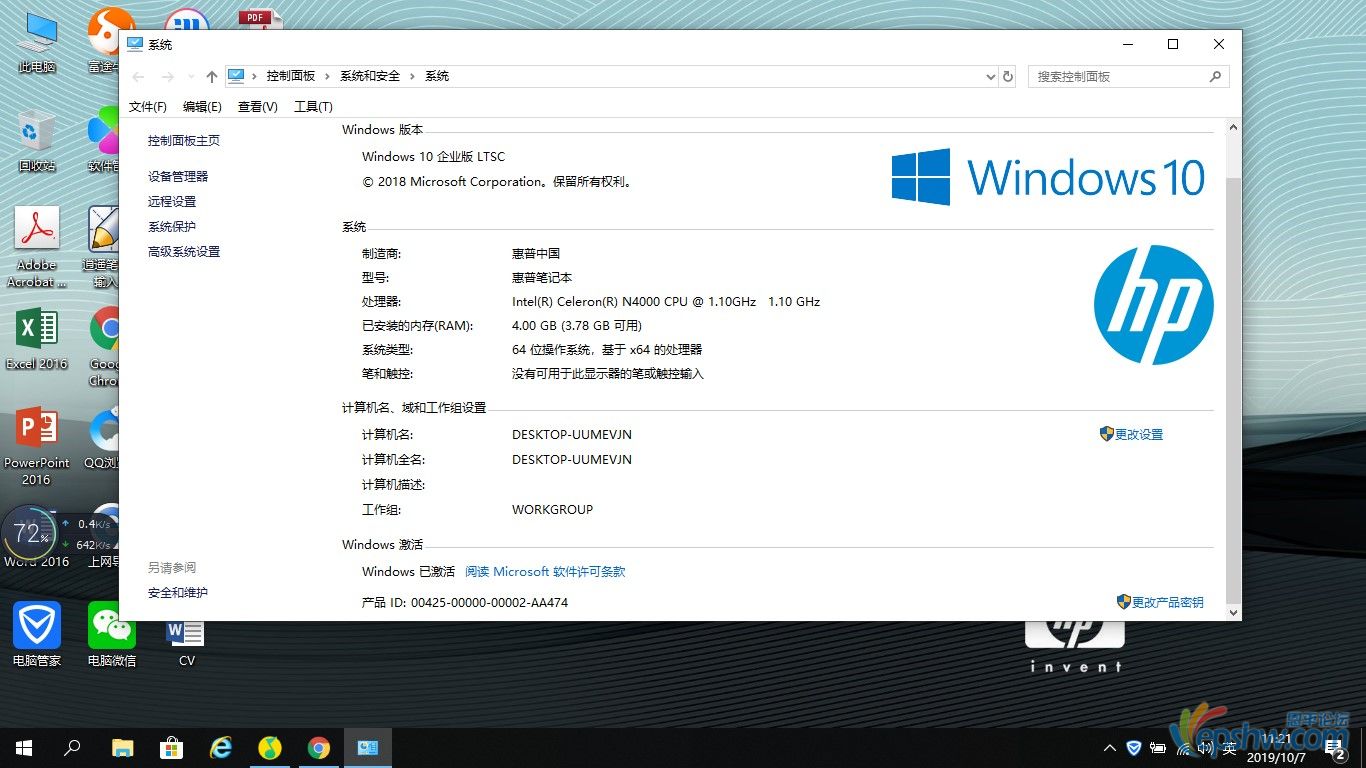1366x768 pixels.
Task: Open 高级系统设置 link
Action: (x=184, y=252)
